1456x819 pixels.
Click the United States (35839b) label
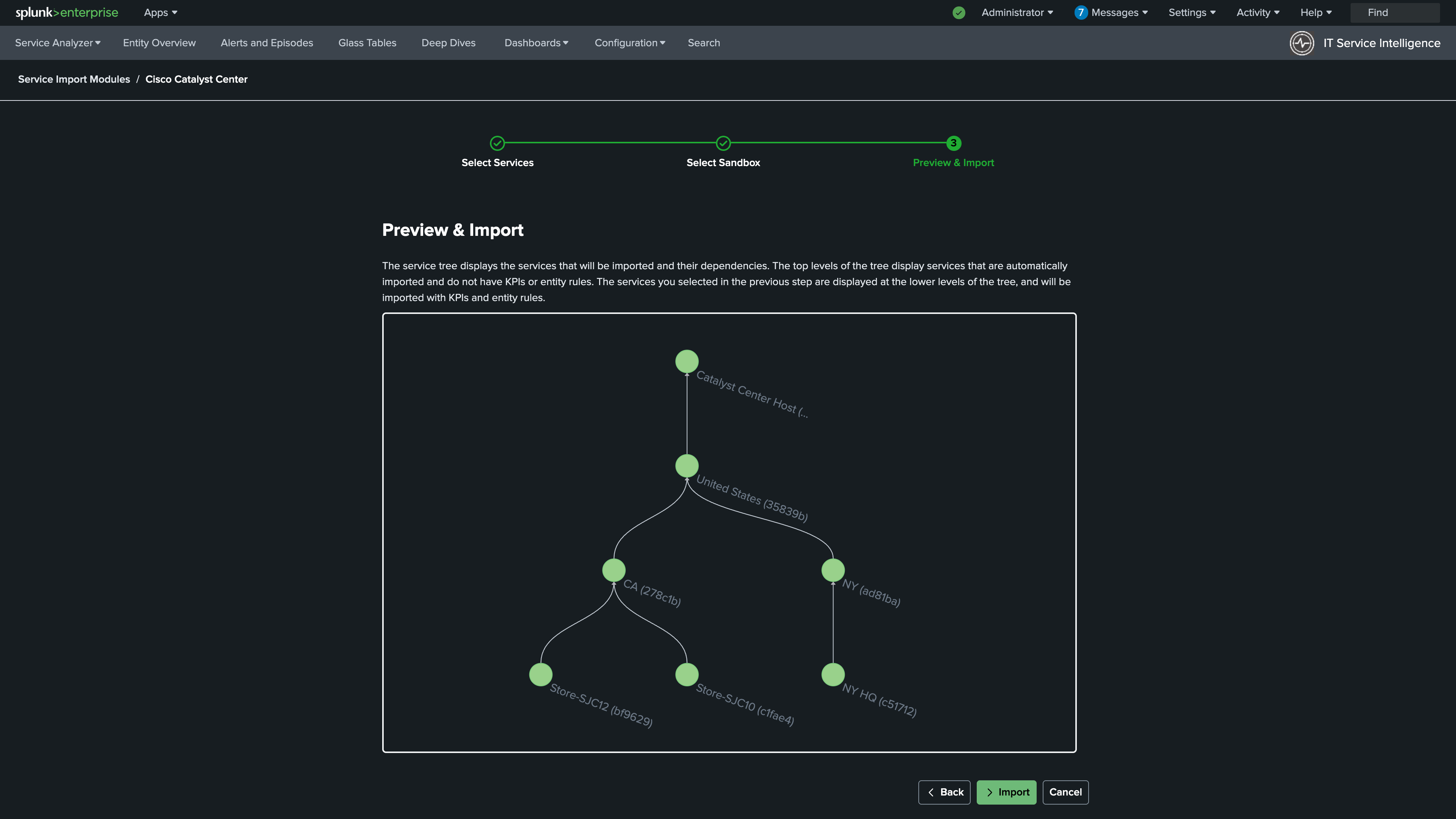pyautogui.click(x=752, y=499)
